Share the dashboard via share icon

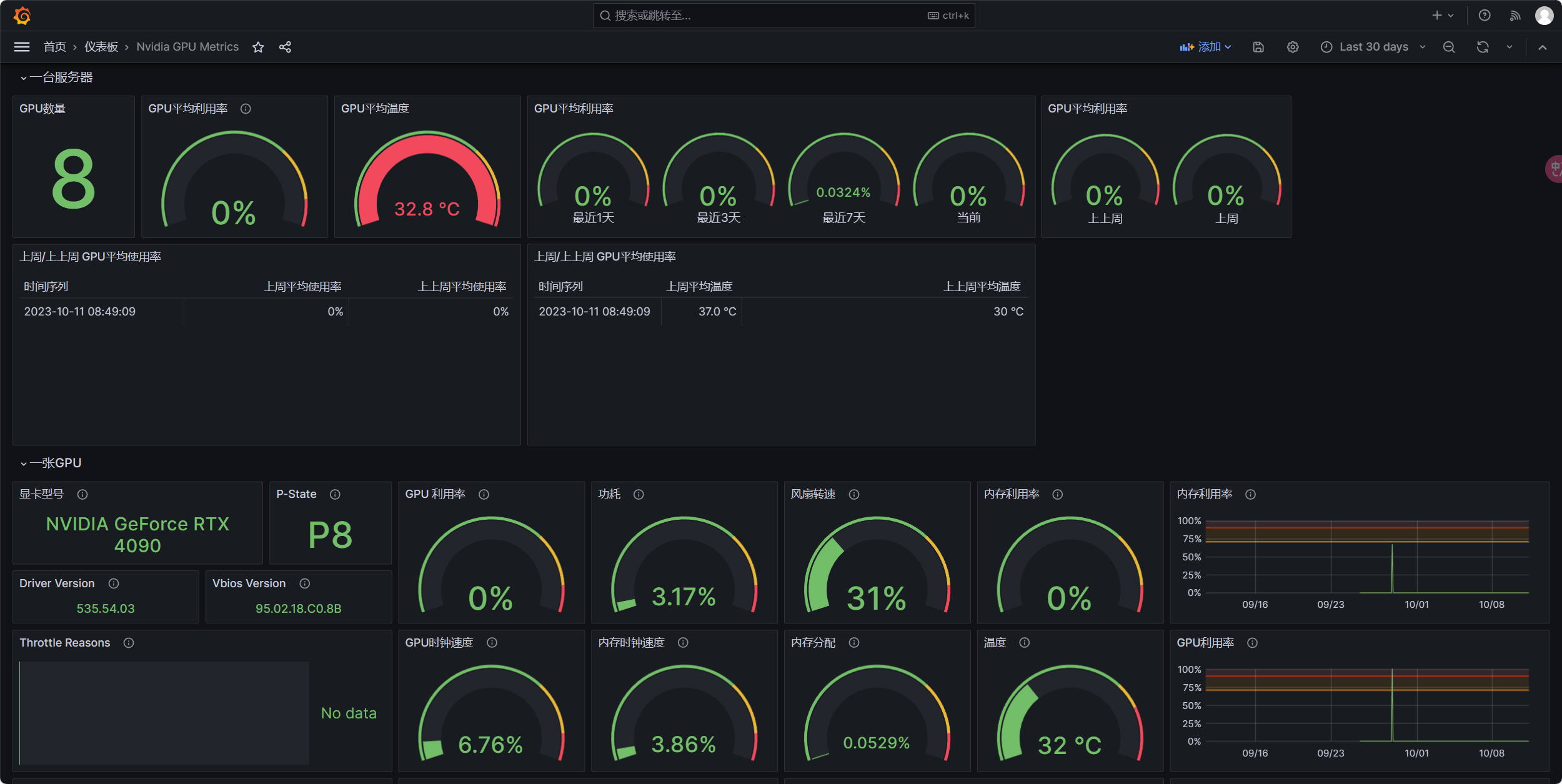[285, 47]
